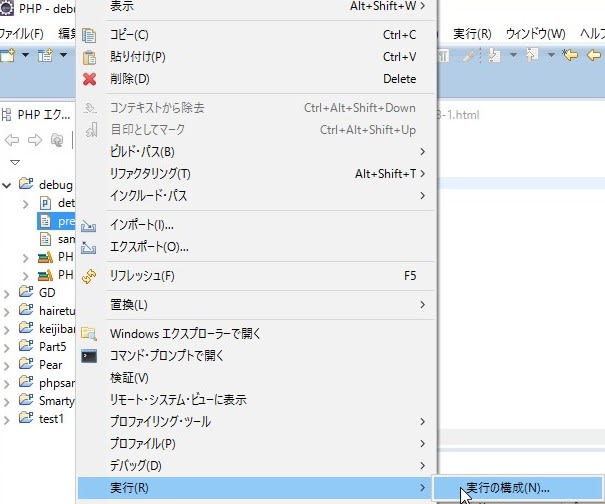The image size is (605, 504).
Task: Click the Import (インポート) icon
Action: click(x=90, y=225)
